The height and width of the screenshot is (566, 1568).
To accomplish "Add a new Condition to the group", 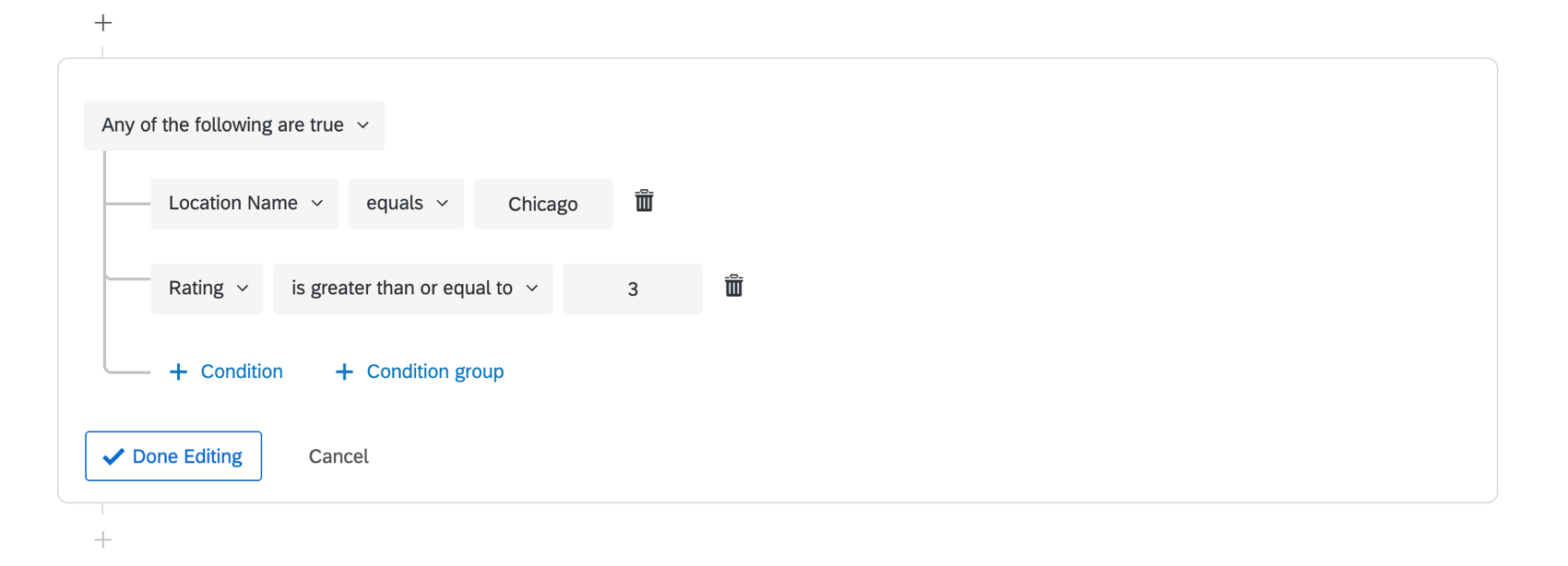I will (x=226, y=371).
